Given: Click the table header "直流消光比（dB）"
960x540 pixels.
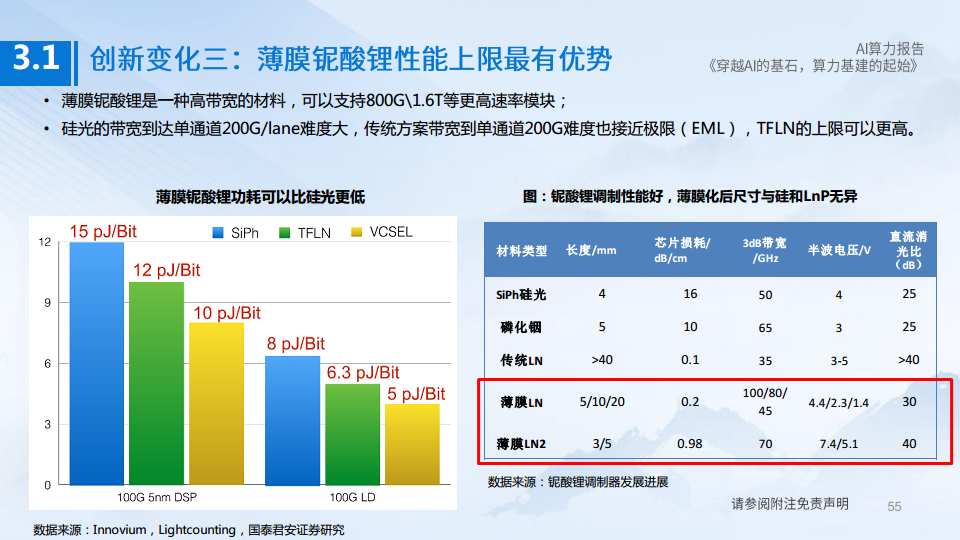Looking at the screenshot, I should [x=909, y=250].
